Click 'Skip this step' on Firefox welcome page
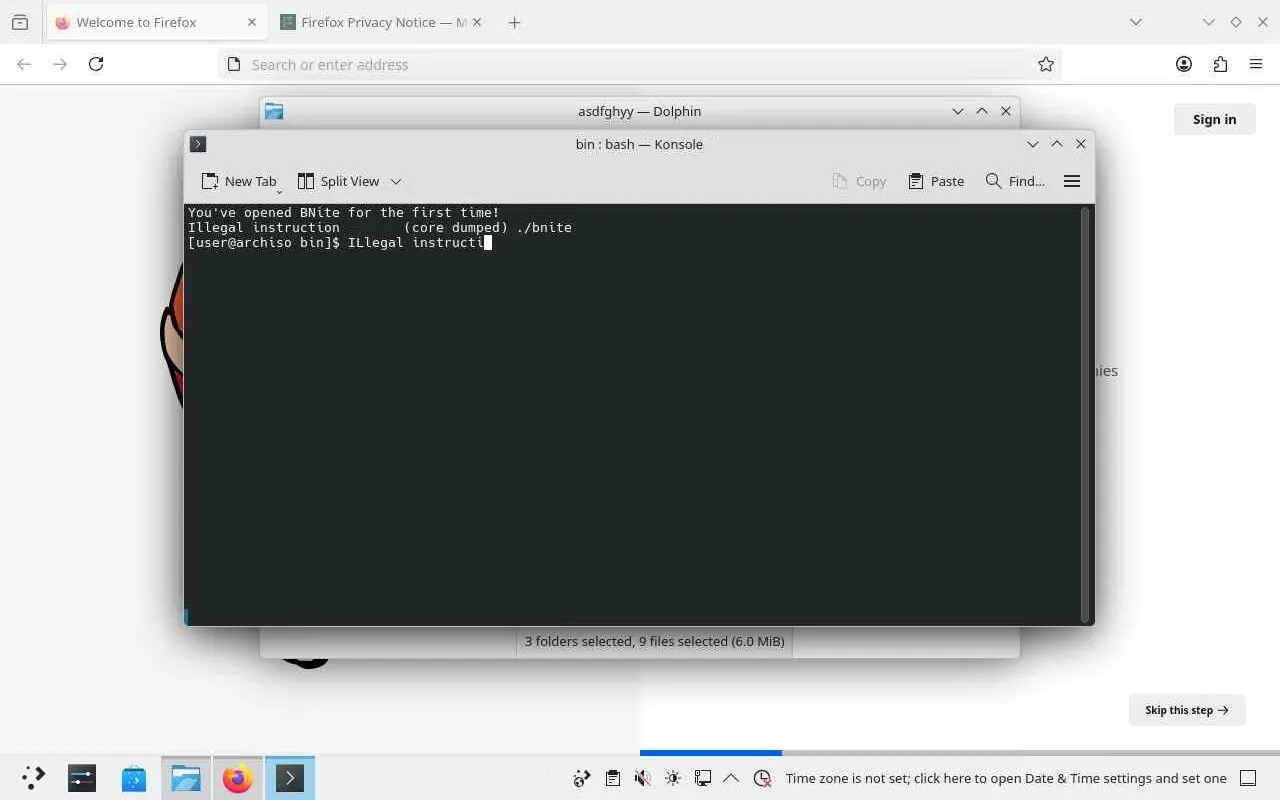Viewport: 1280px width, 800px height. (x=1187, y=710)
